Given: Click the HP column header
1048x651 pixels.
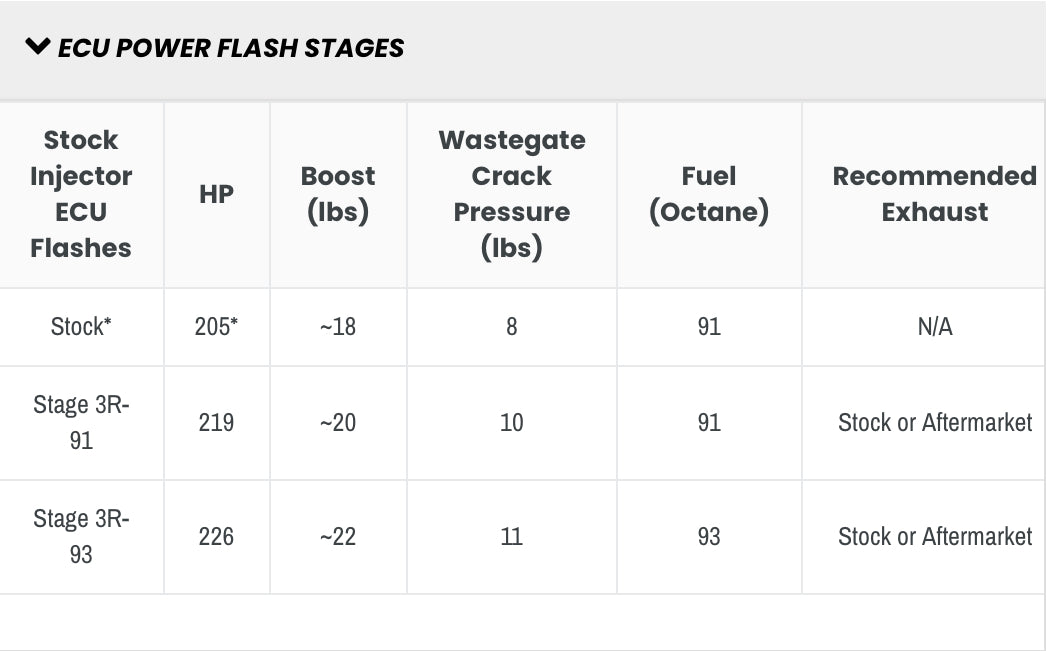Looking at the screenshot, I should 216,194.
